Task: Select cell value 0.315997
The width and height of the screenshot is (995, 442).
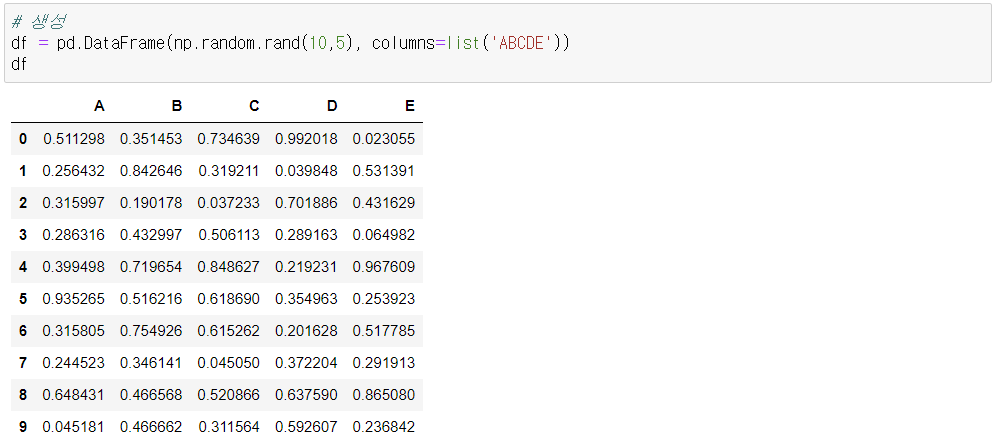Action: pyautogui.click(x=74, y=203)
